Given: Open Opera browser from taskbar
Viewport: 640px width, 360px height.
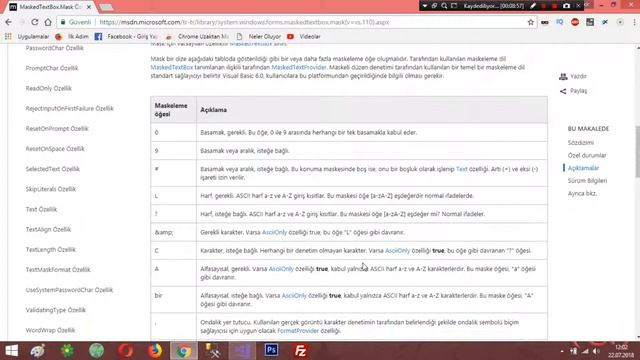Looking at the screenshot, I should pos(126,351).
